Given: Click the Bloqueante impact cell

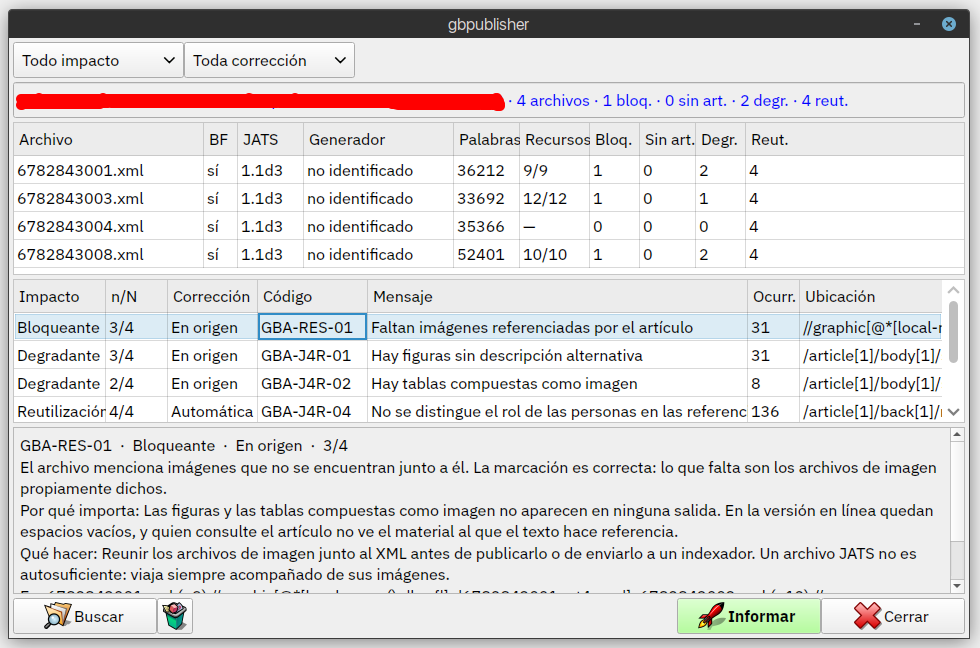Looking at the screenshot, I should coord(60,327).
